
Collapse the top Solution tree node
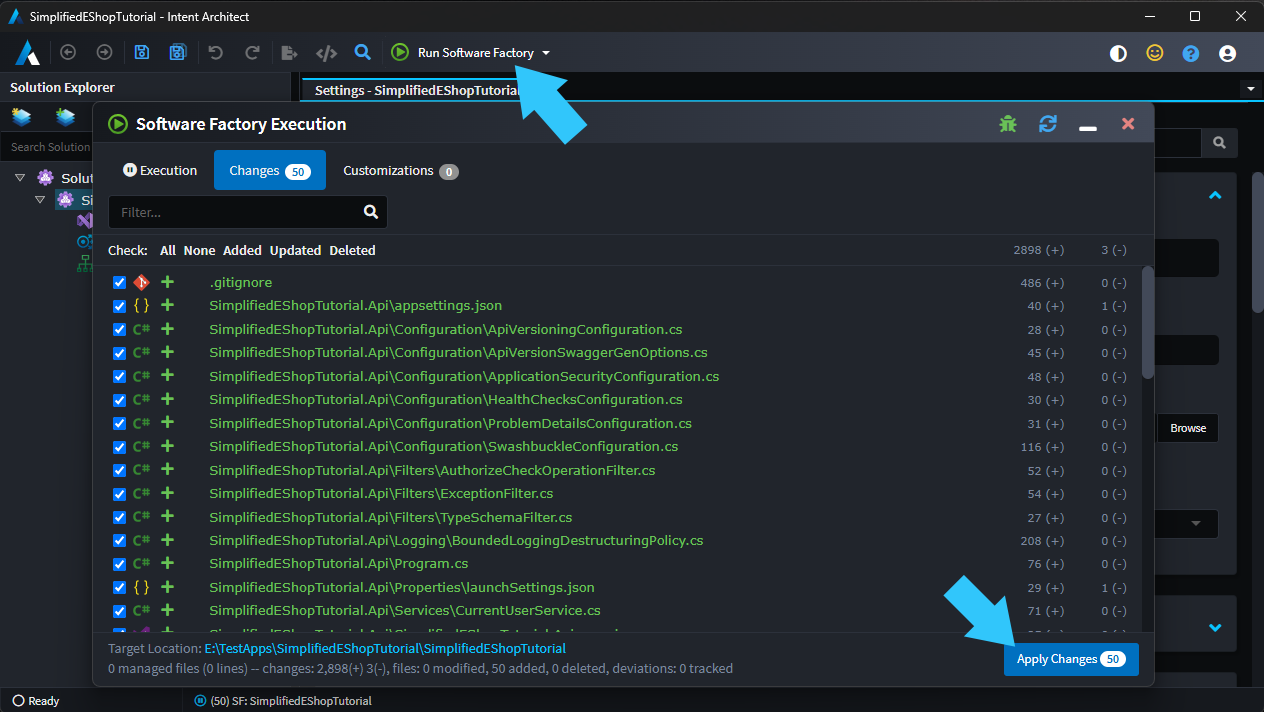coord(21,178)
